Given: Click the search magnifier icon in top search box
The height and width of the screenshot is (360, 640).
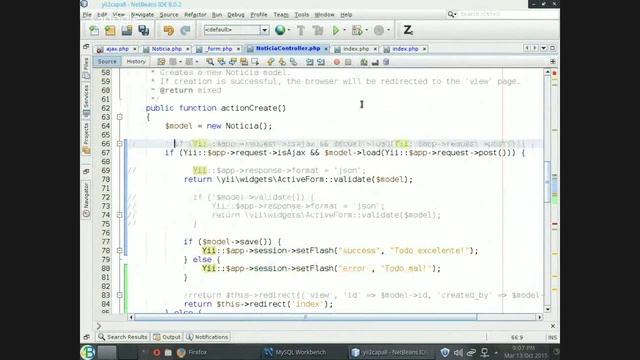Looking at the screenshot, I should 451,14.
